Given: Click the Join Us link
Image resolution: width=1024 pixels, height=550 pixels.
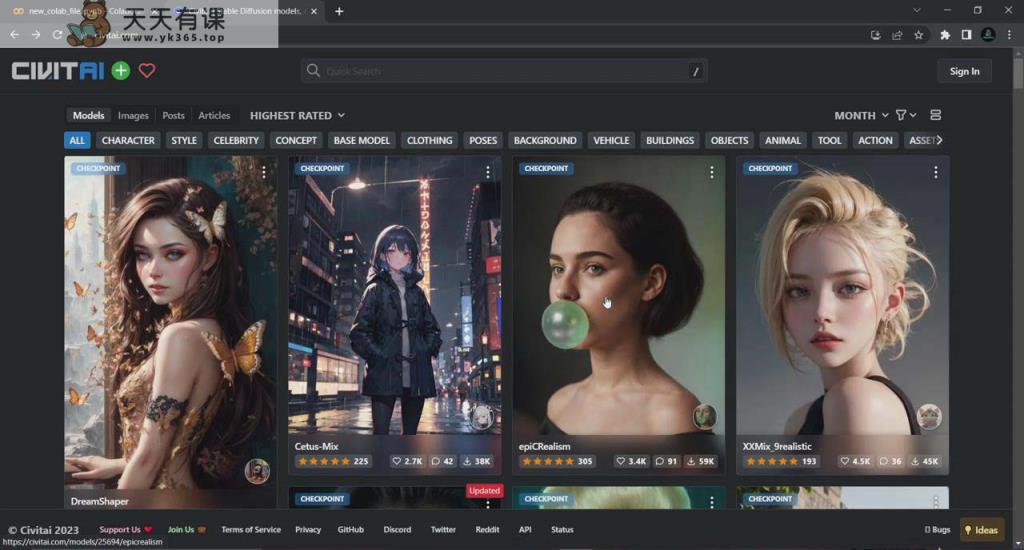Looking at the screenshot, I should pyautogui.click(x=187, y=530).
